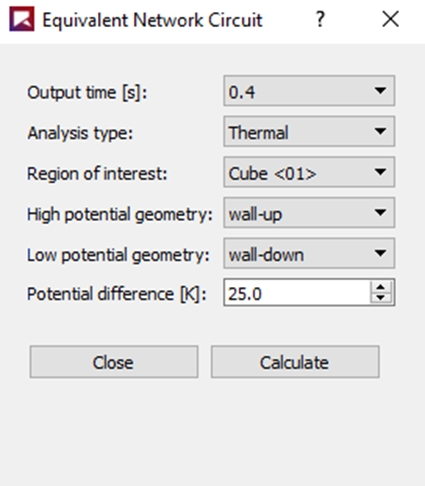Click the Close button
The image size is (425, 486).
[x=114, y=362]
